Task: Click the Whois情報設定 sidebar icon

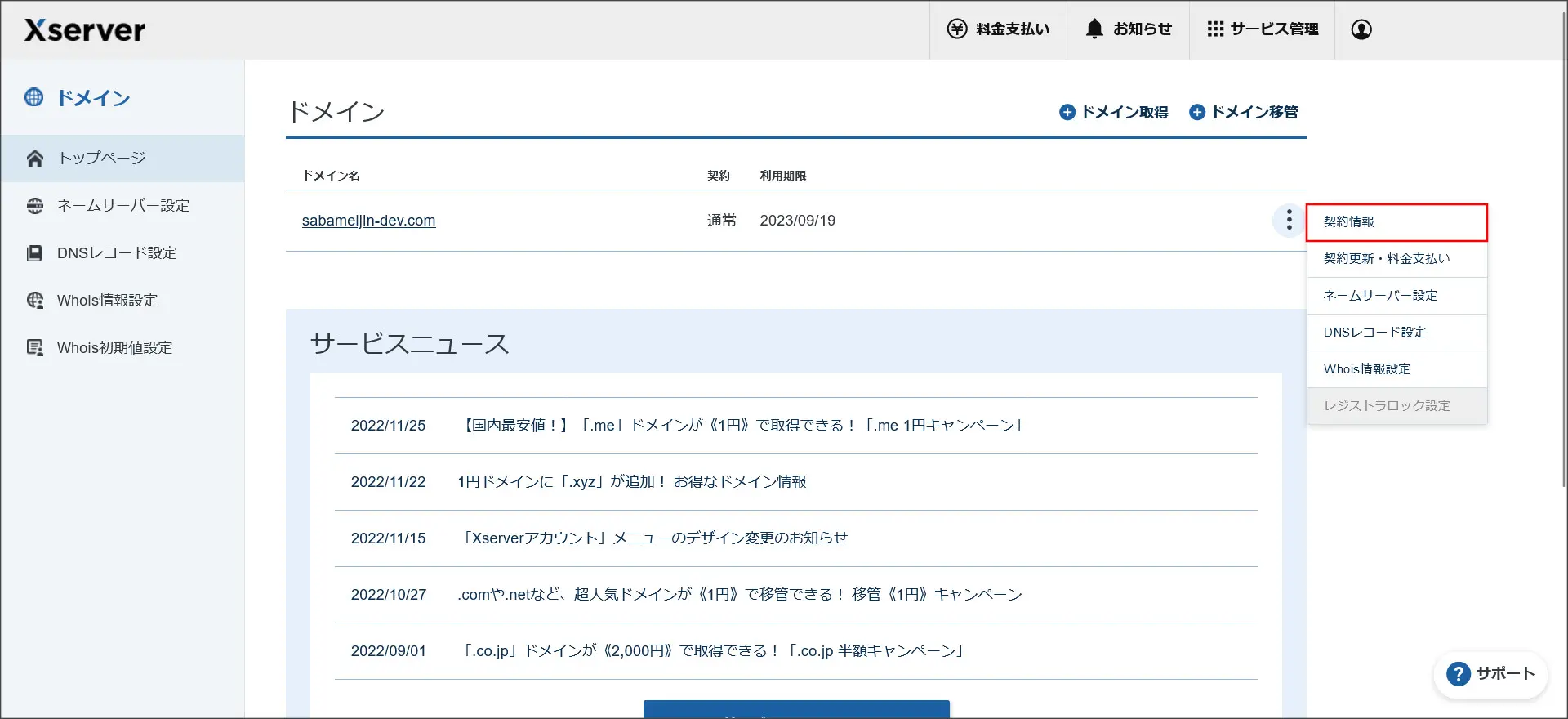Action: [34, 300]
